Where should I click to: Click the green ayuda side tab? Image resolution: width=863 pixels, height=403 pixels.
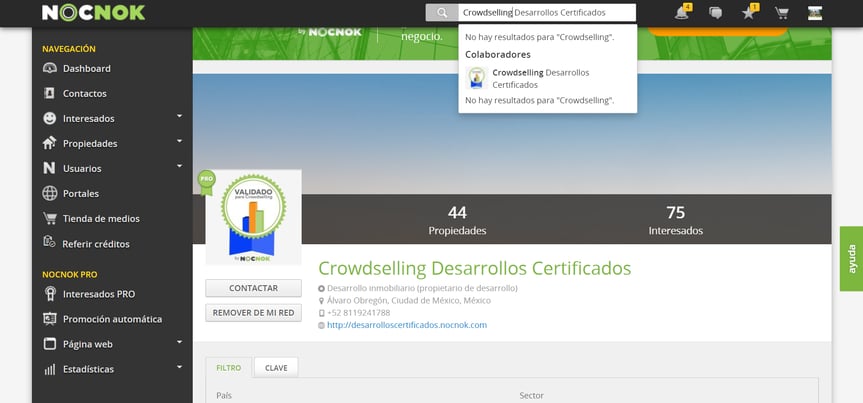[851, 259]
